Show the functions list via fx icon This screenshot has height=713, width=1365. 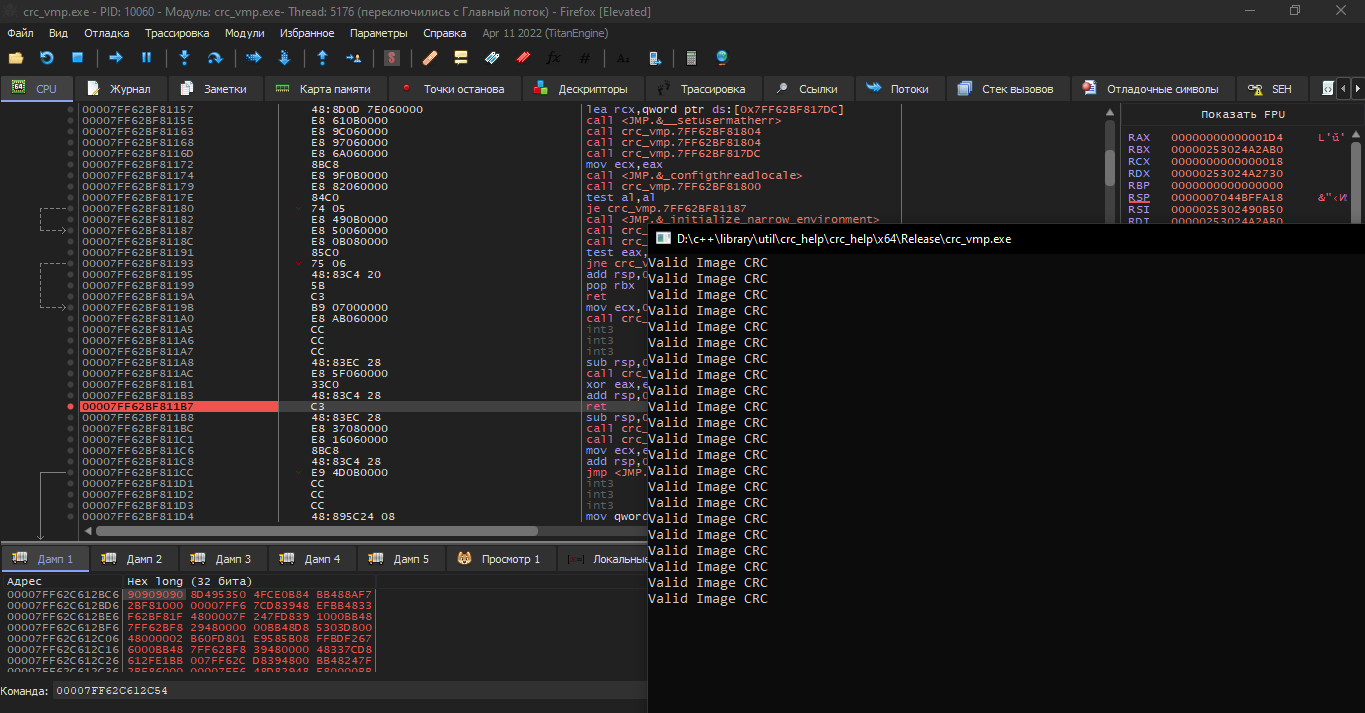click(553, 58)
